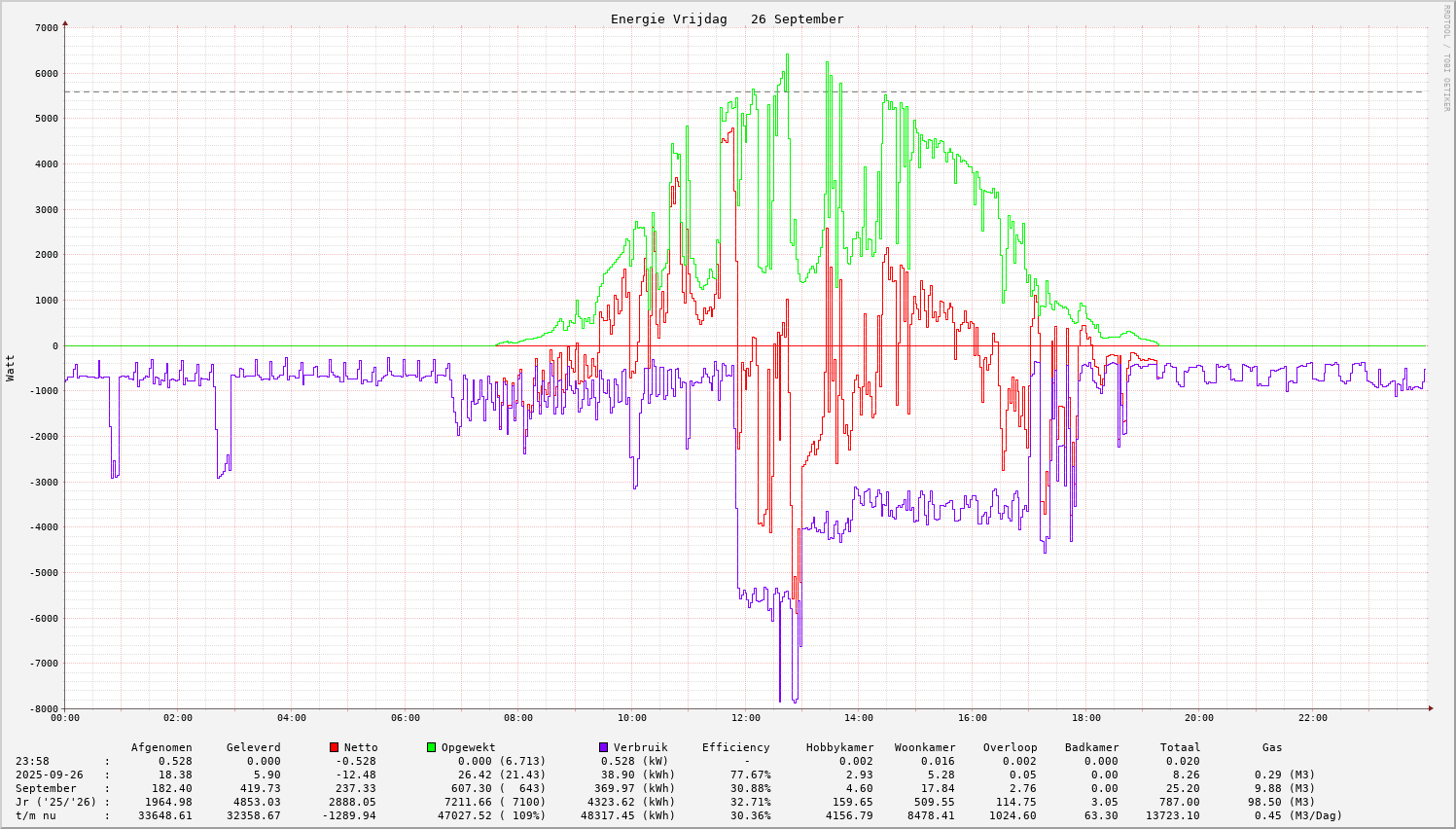This screenshot has height=829, width=1456.
Task: Click the green Opgewekt legend swatch
Action: coord(431,747)
